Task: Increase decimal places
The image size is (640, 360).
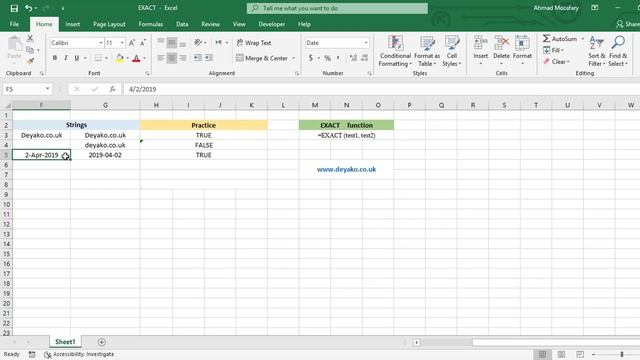Action: click(x=353, y=58)
